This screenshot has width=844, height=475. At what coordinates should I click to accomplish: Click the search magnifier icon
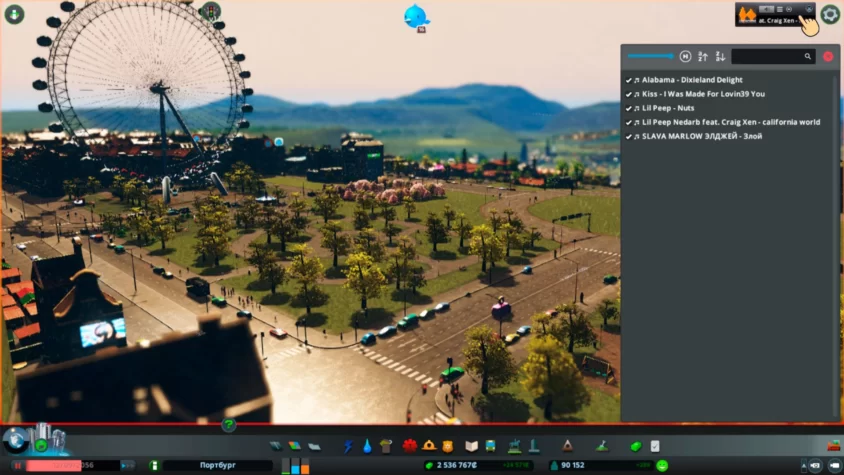point(807,57)
